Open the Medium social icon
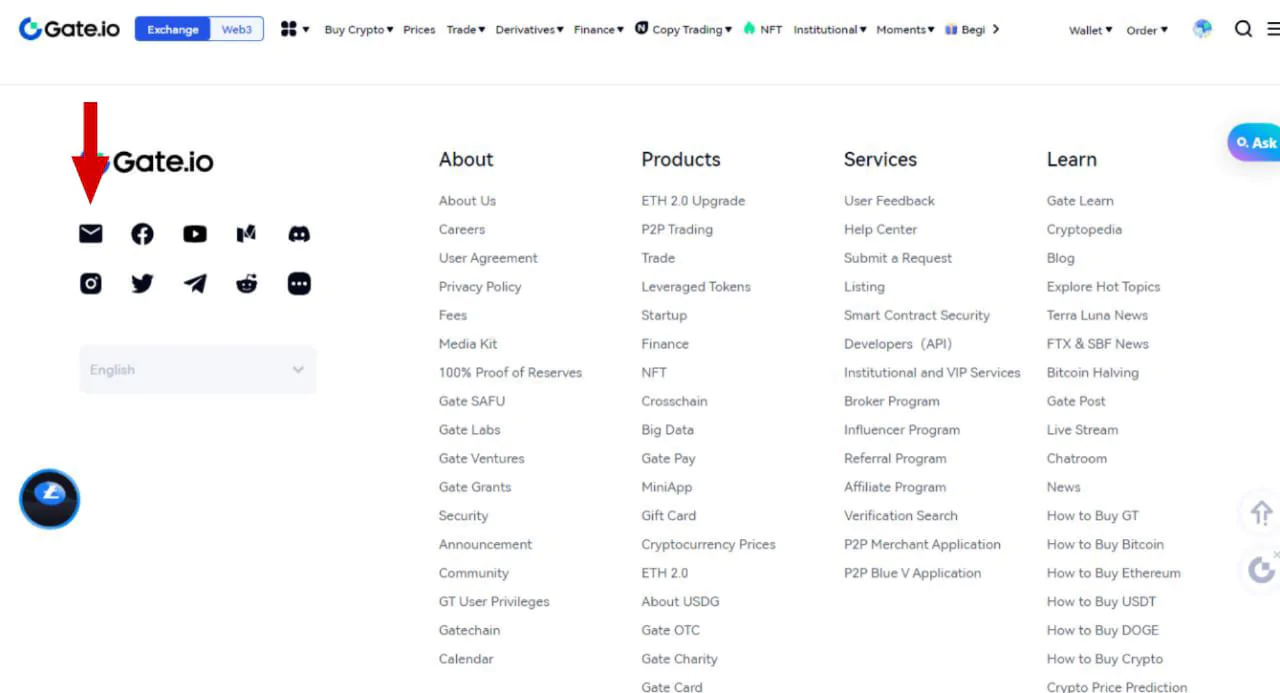The width and height of the screenshot is (1280, 693). (247, 233)
